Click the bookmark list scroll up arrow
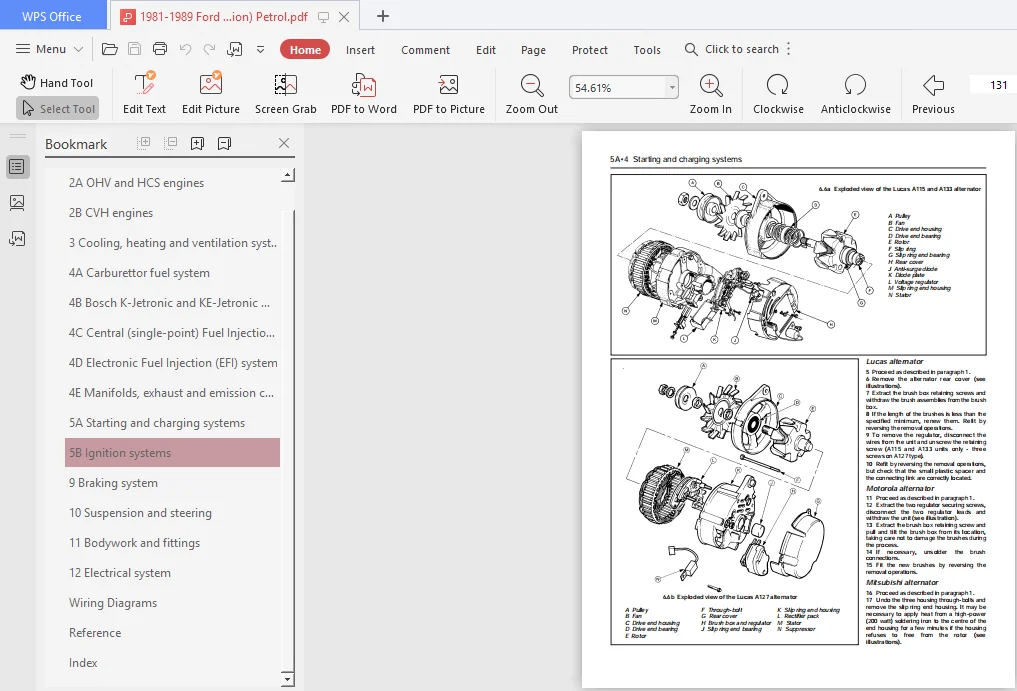Image resolution: width=1017 pixels, height=691 pixels. click(x=288, y=175)
